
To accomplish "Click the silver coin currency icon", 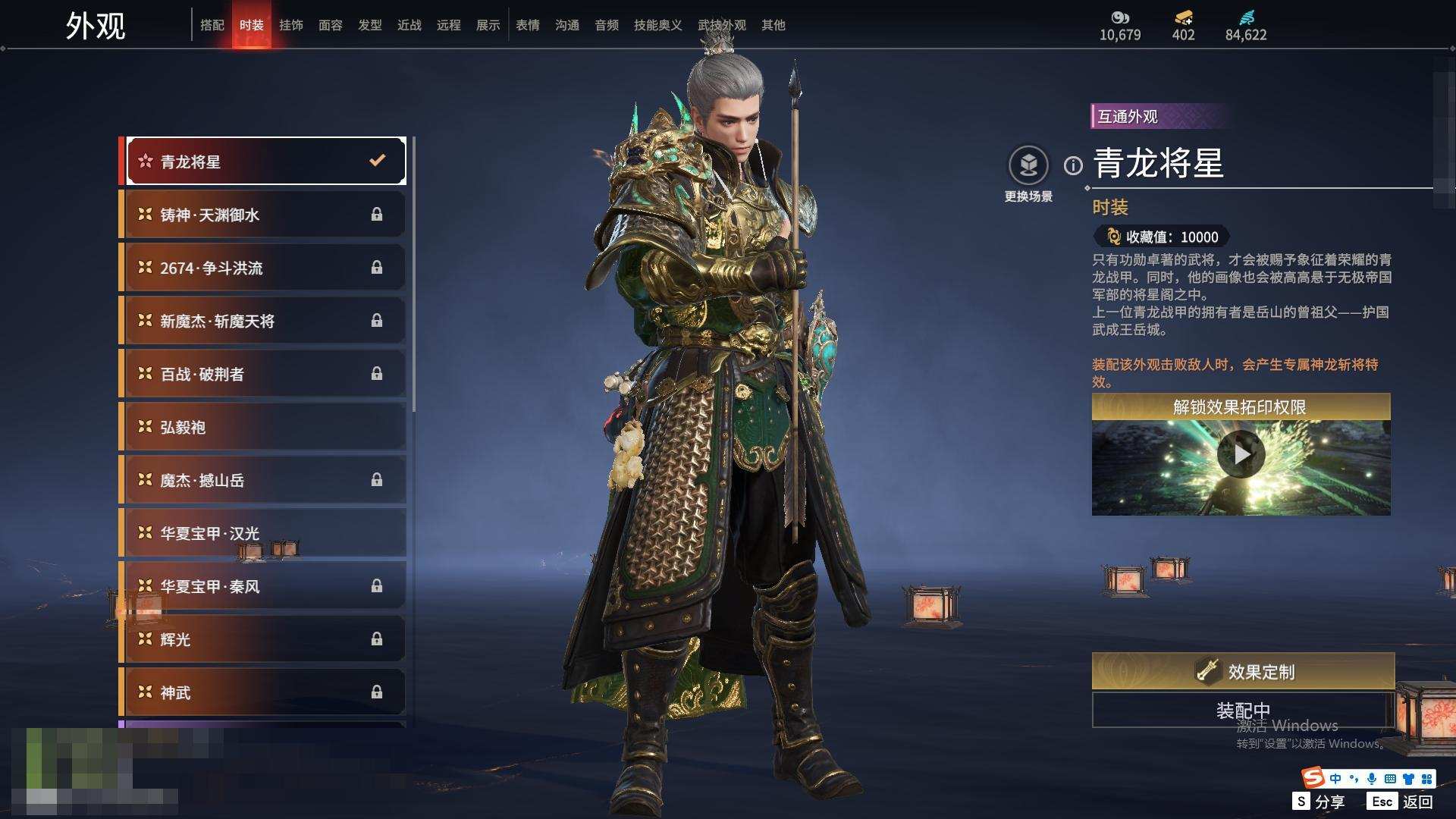I will tap(1120, 17).
